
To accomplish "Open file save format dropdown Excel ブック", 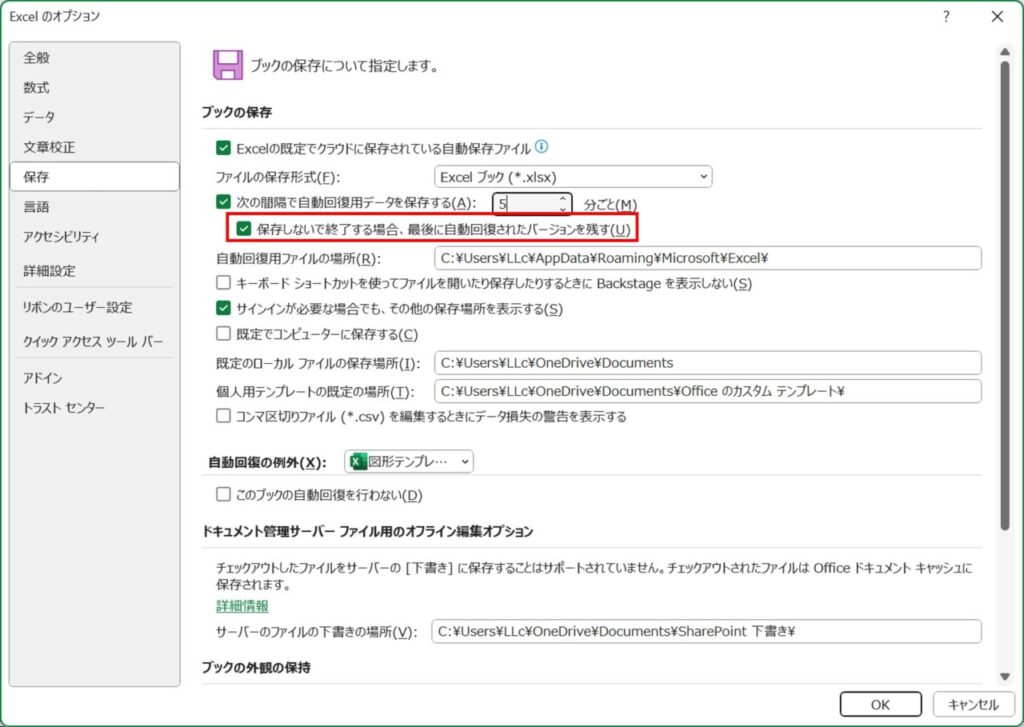I will click(x=573, y=176).
